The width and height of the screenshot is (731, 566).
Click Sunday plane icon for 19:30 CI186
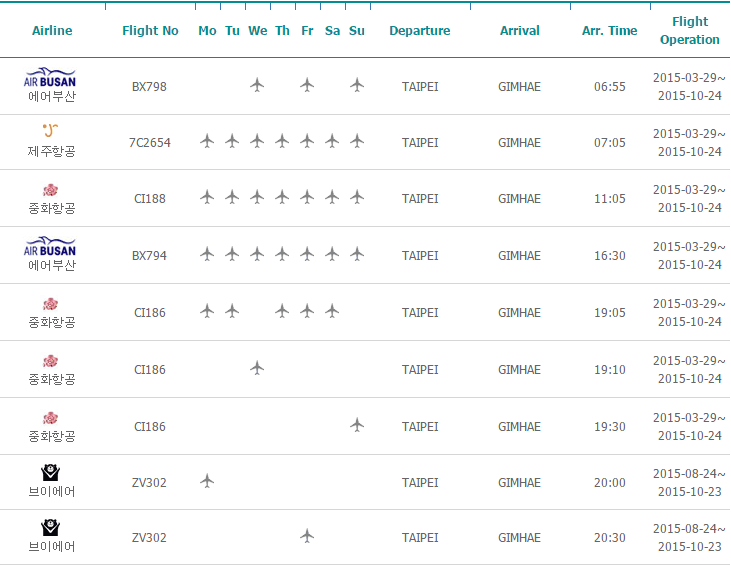coord(357,425)
